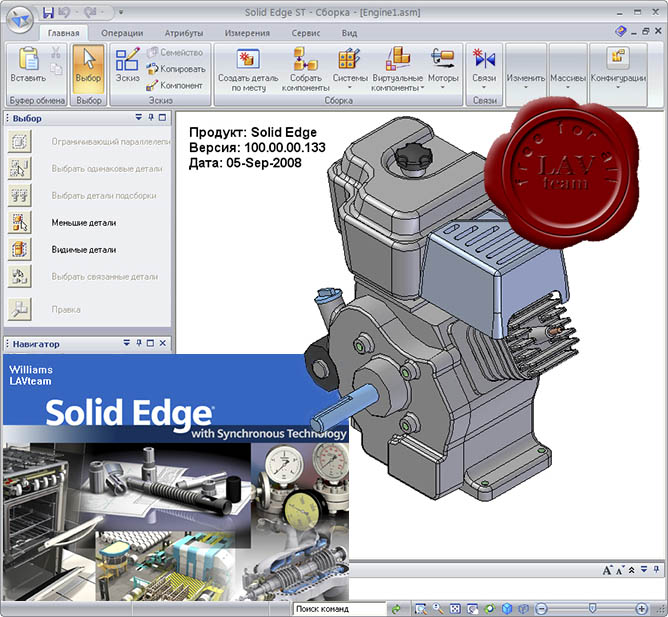
Task: Click the Компонент command
Action: [x=174, y=85]
